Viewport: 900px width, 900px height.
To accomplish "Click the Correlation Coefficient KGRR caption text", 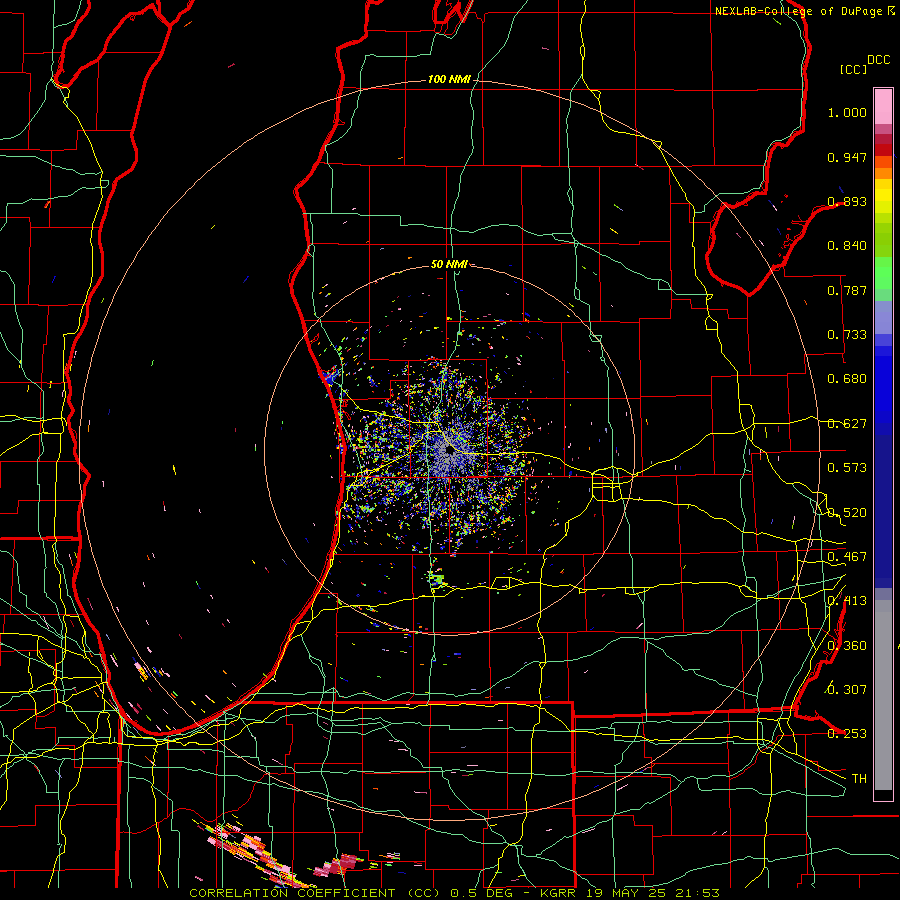I will (454, 893).
